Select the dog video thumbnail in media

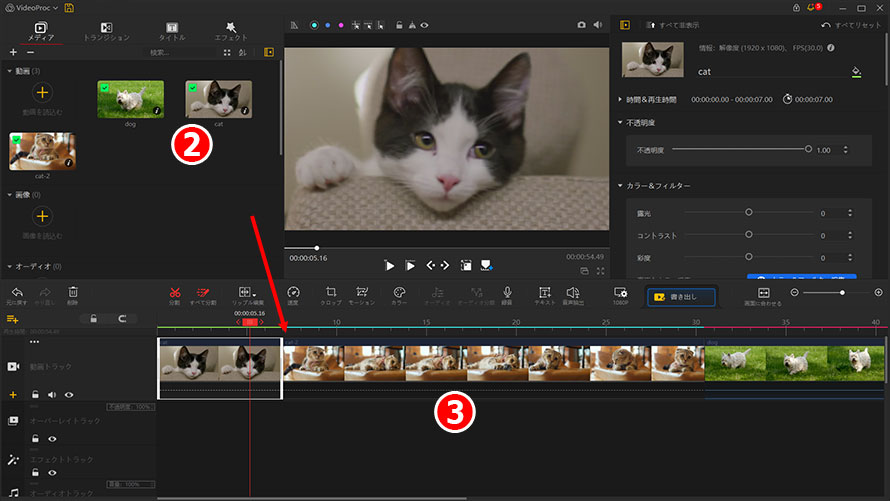[x=130, y=98]
